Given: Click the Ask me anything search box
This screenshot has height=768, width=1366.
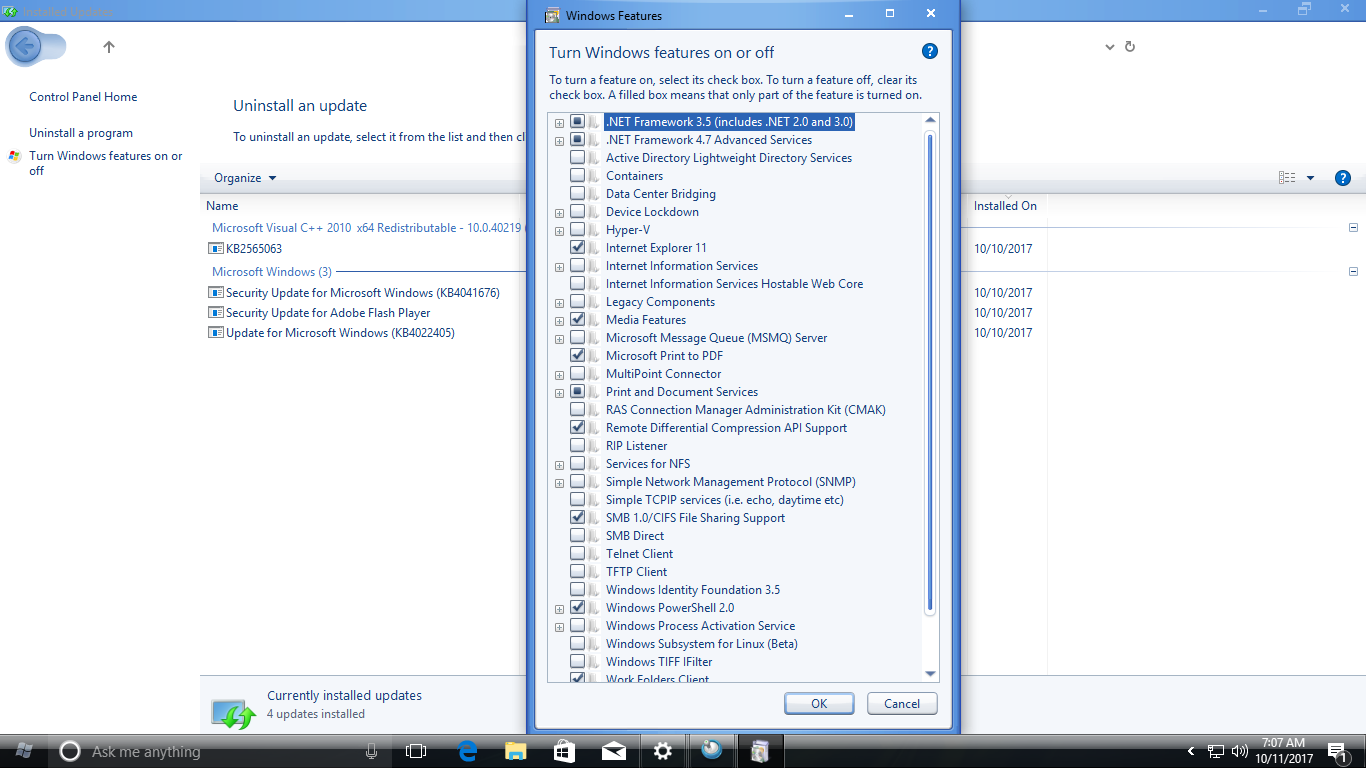Looking at the screenshot, I should click(220, 751).
